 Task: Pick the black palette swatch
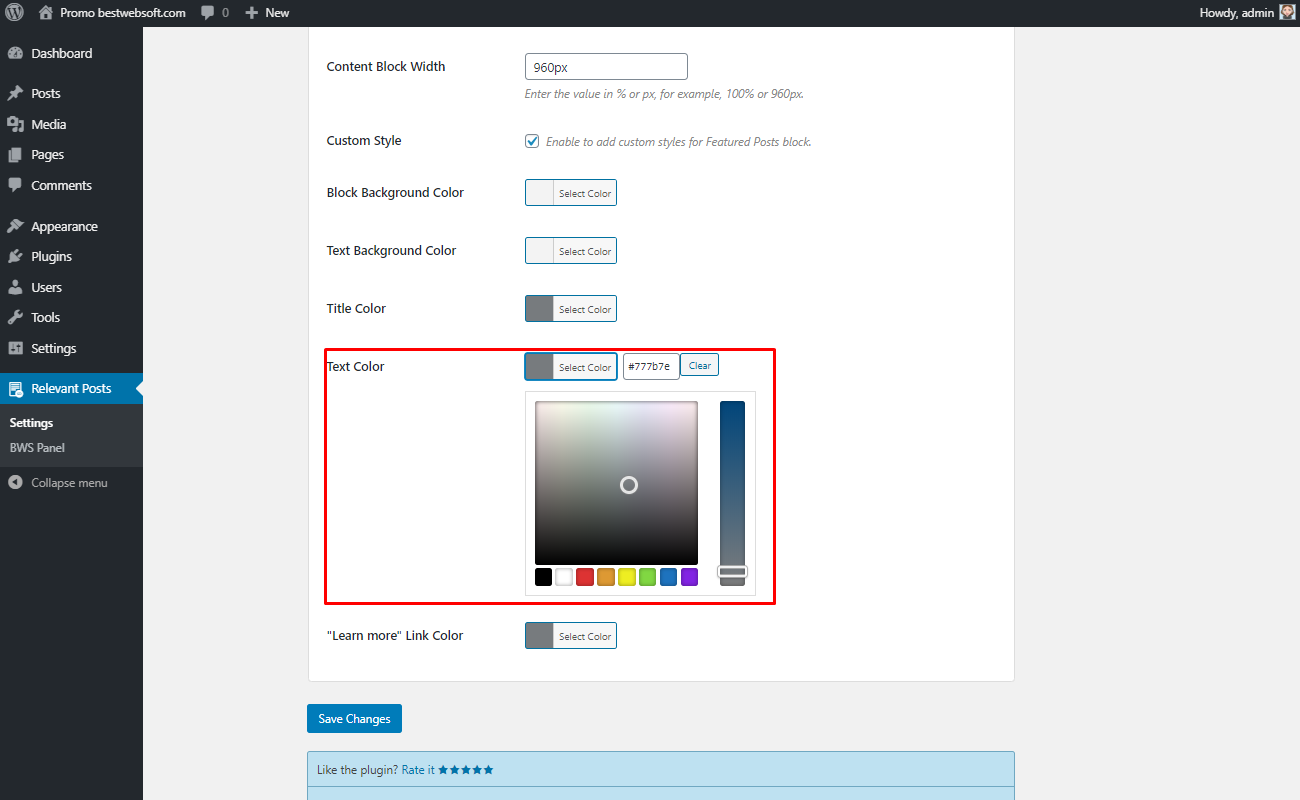tap(543, 577)
